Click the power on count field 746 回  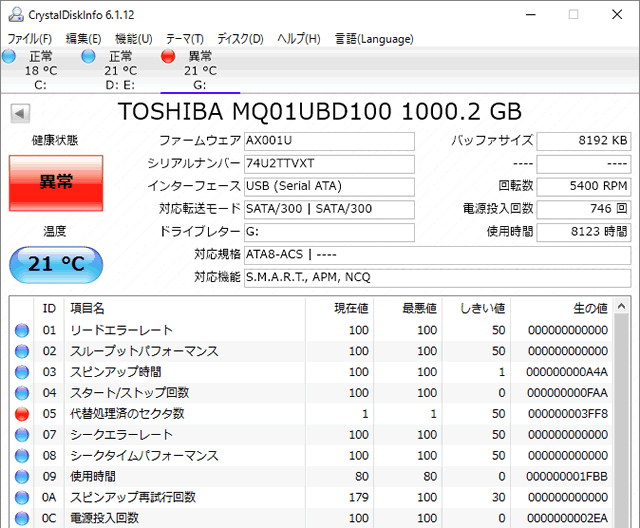pos(584,210)
